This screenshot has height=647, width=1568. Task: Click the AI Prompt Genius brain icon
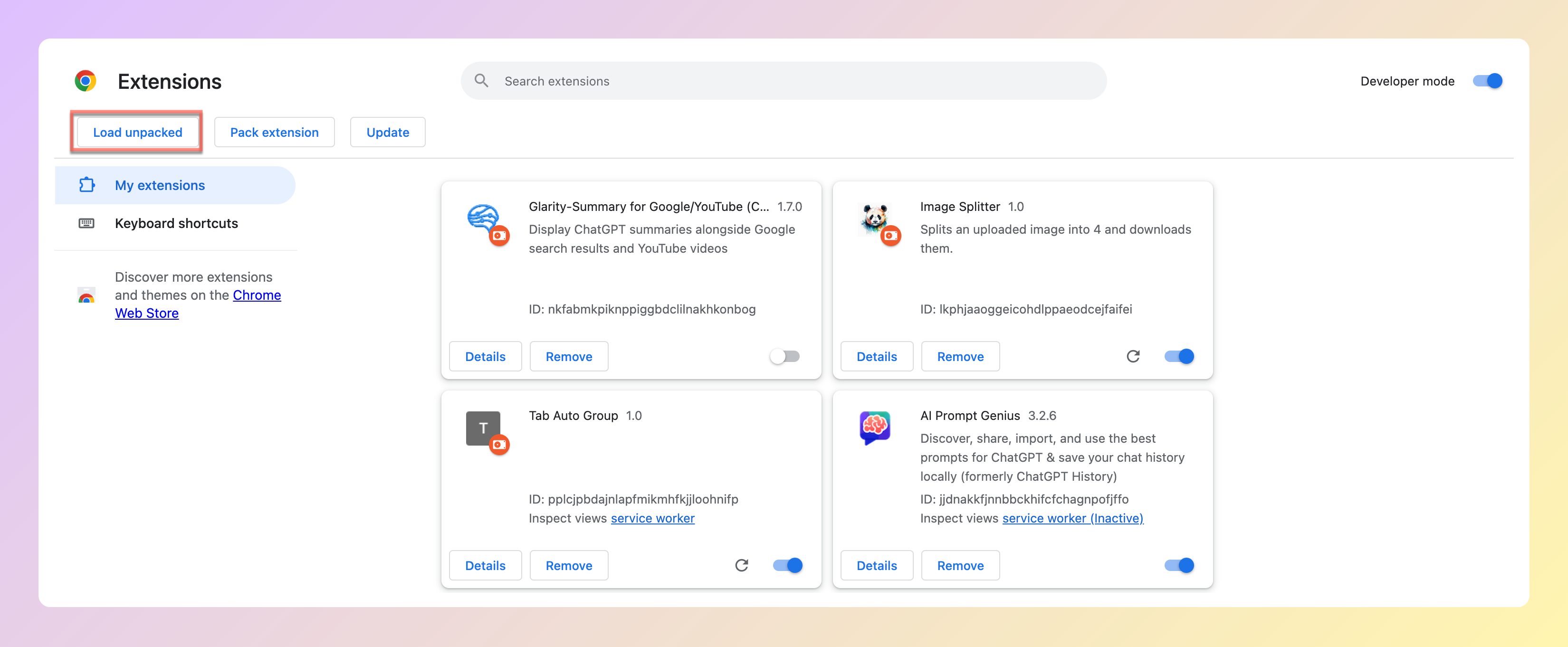point(875,427)
